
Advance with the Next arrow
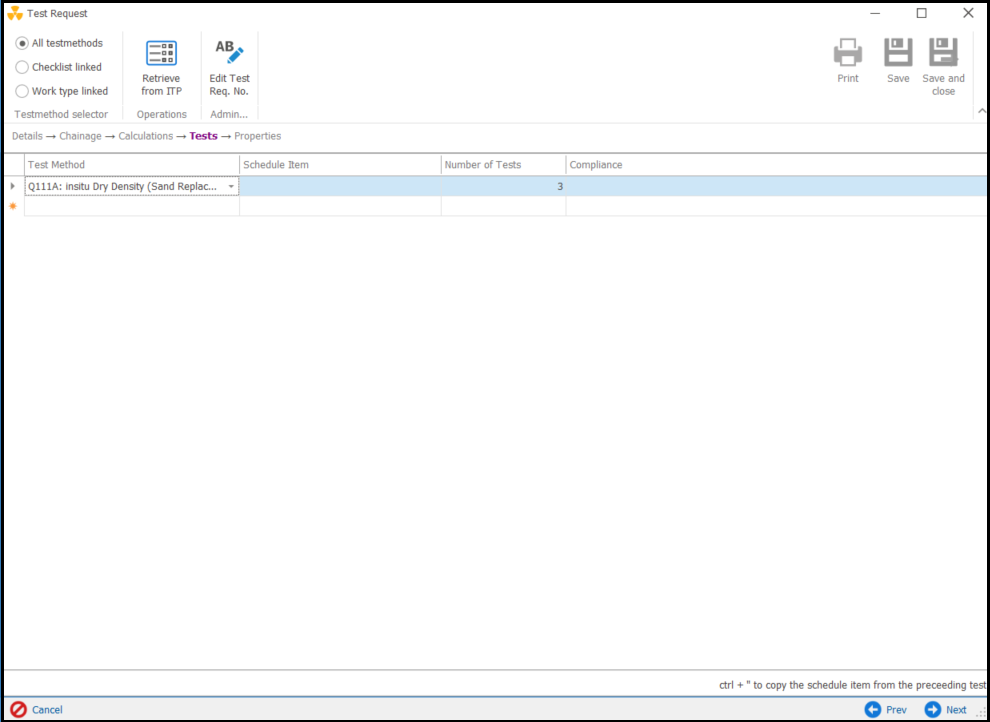933,709
